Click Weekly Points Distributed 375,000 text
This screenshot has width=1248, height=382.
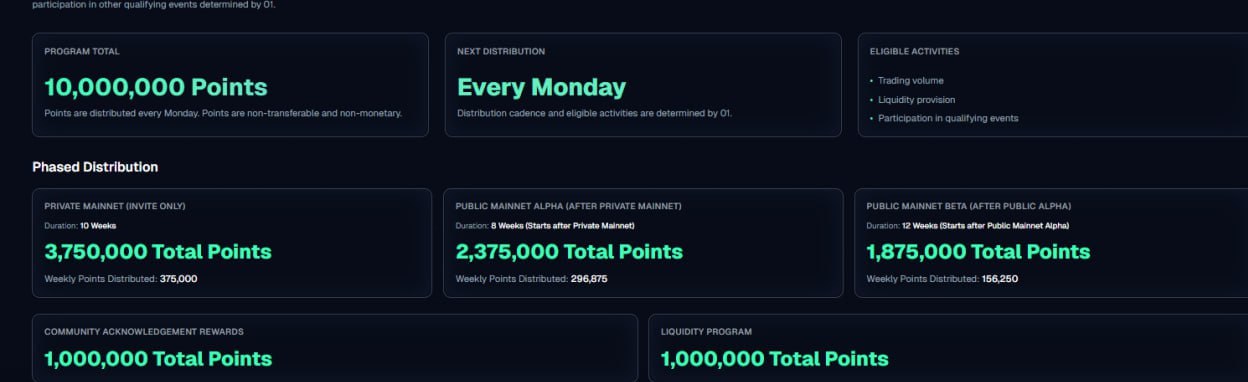(x=121, y=279)
